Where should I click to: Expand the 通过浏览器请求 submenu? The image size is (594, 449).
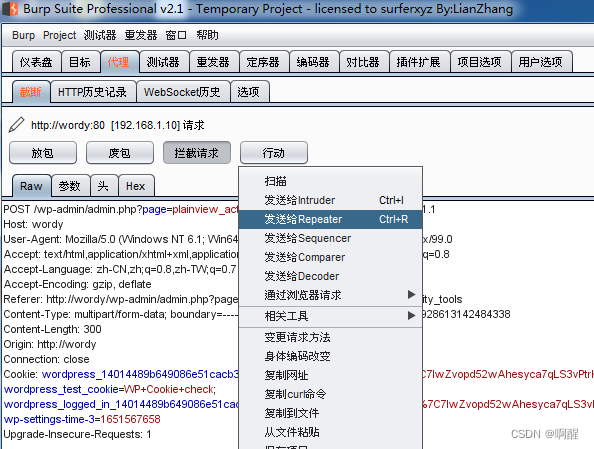point(330,295)
